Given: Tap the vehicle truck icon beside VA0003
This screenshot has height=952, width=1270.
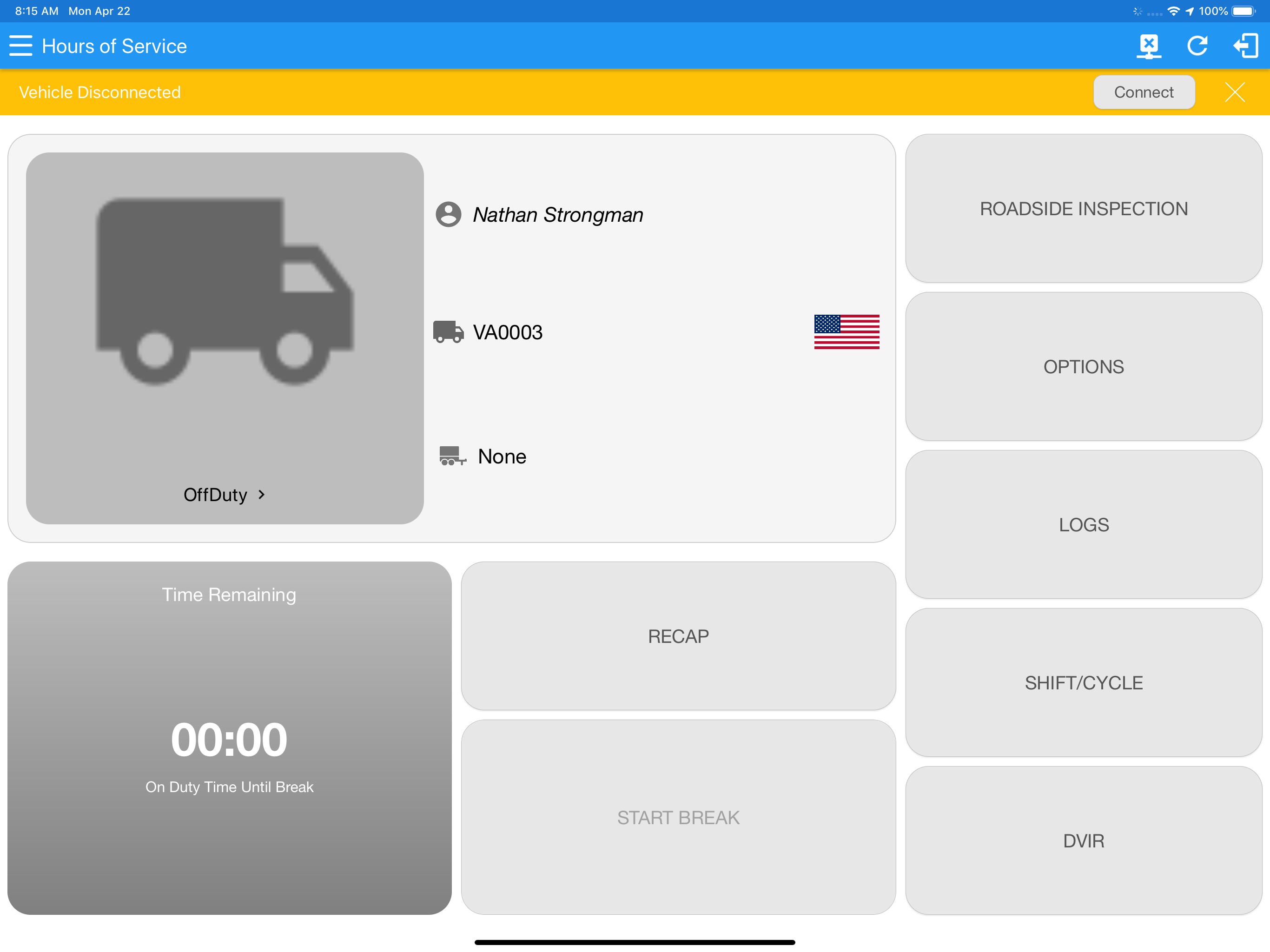Looking at the screenshot, I should click(x=448, y=332).
